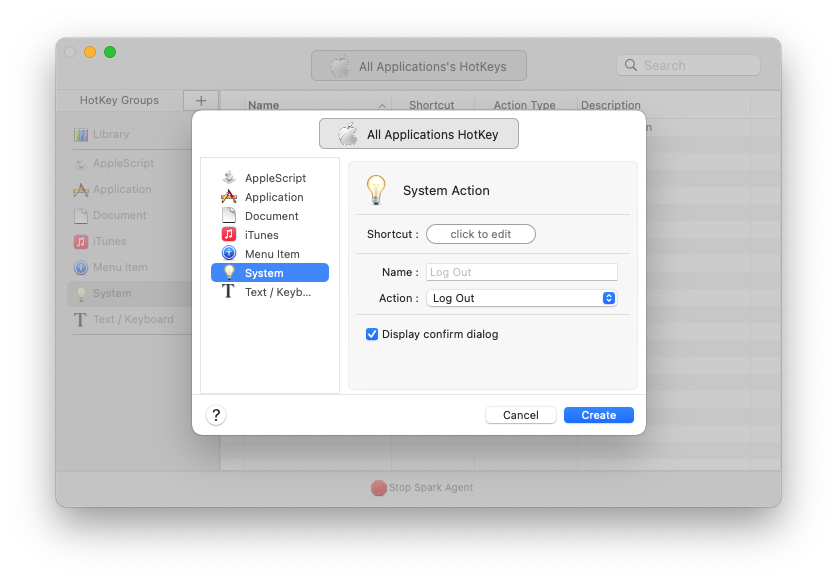Click the Stop Spark Agent button
This screenshot has width=837, height=581.
tap(421, 488)
